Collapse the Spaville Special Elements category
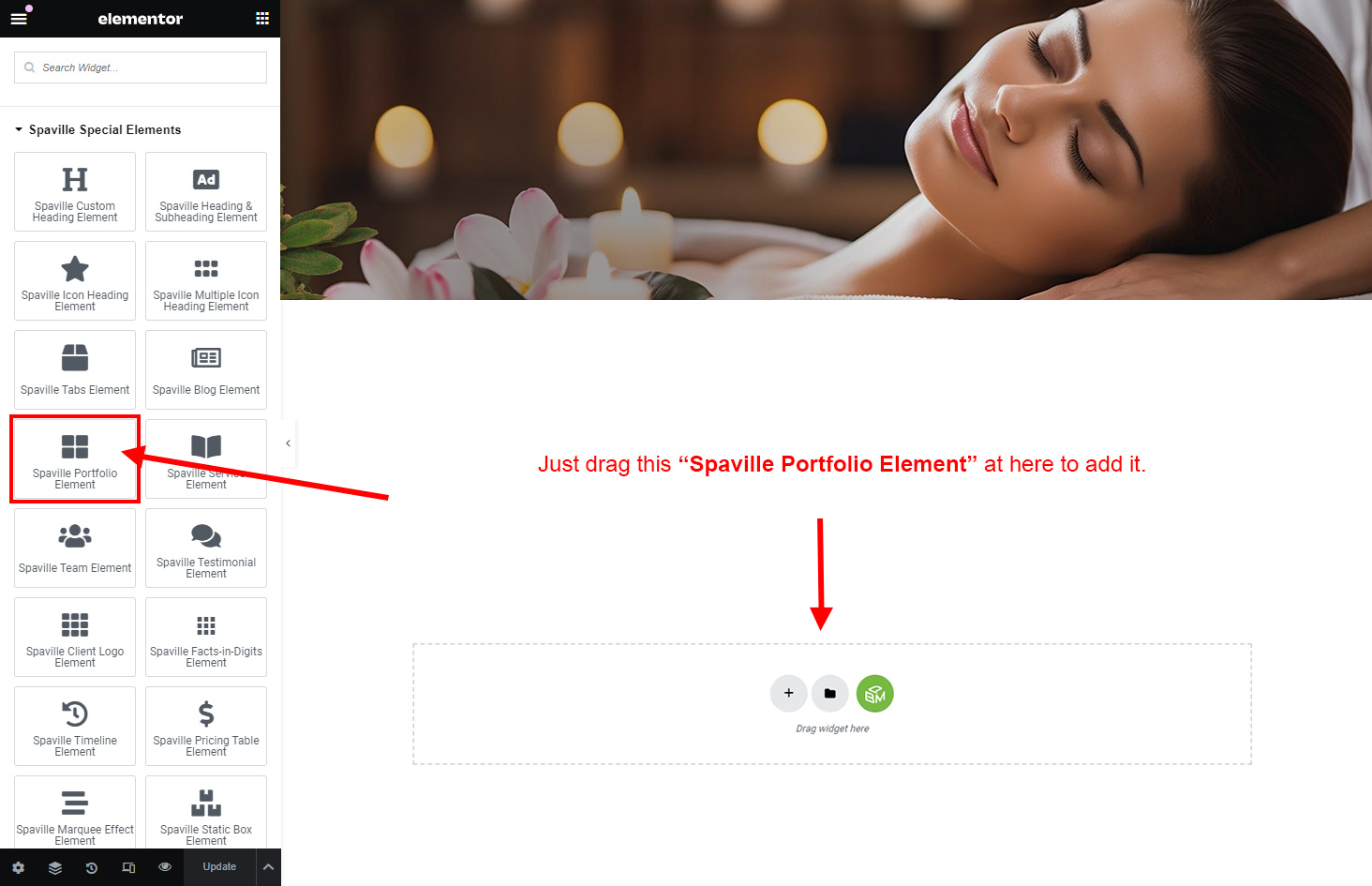This screenshot has height=886, width=1372. point(97,129)
